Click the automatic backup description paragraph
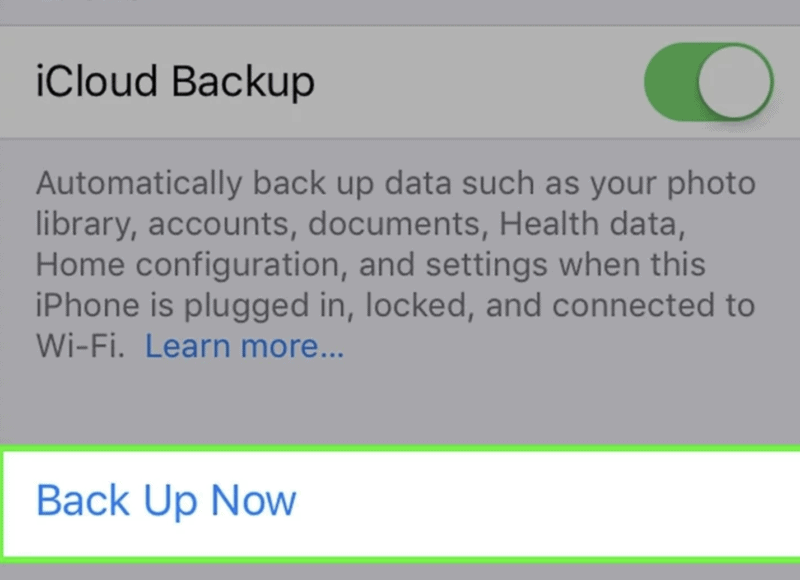This screenshot has height=580, width=800. pyautogui.click(x=395, y=265)
